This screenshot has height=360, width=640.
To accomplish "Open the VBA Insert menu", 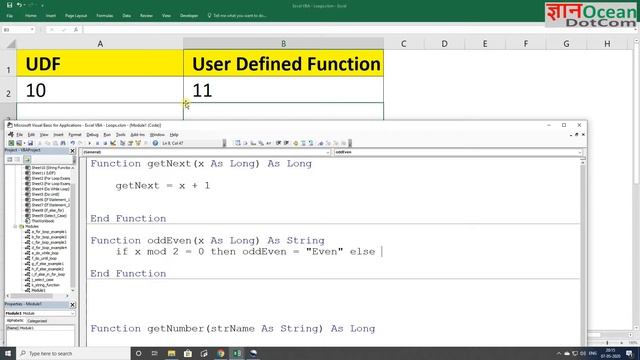I will click(x=58, y=135).
